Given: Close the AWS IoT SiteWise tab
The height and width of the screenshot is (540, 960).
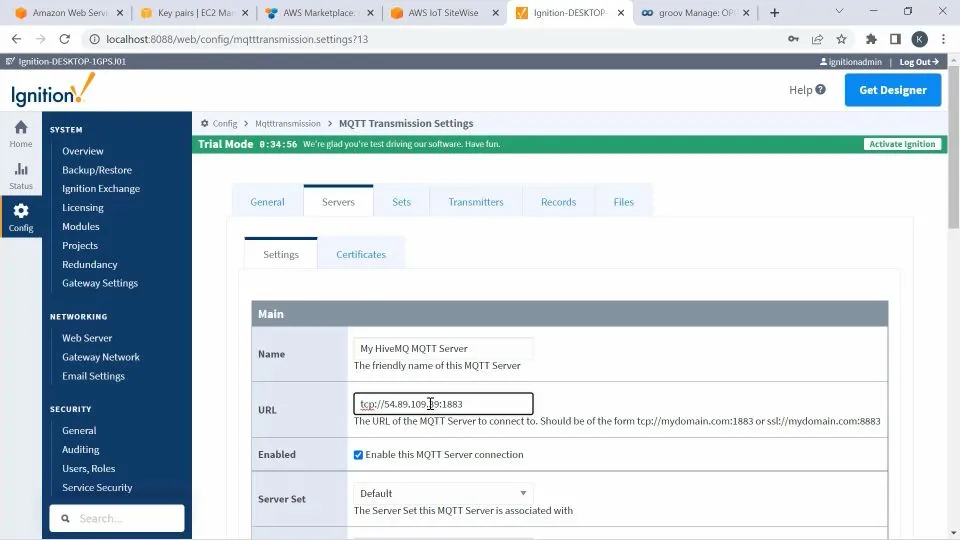Looking at the screenshot, I should tap(495, 13).
